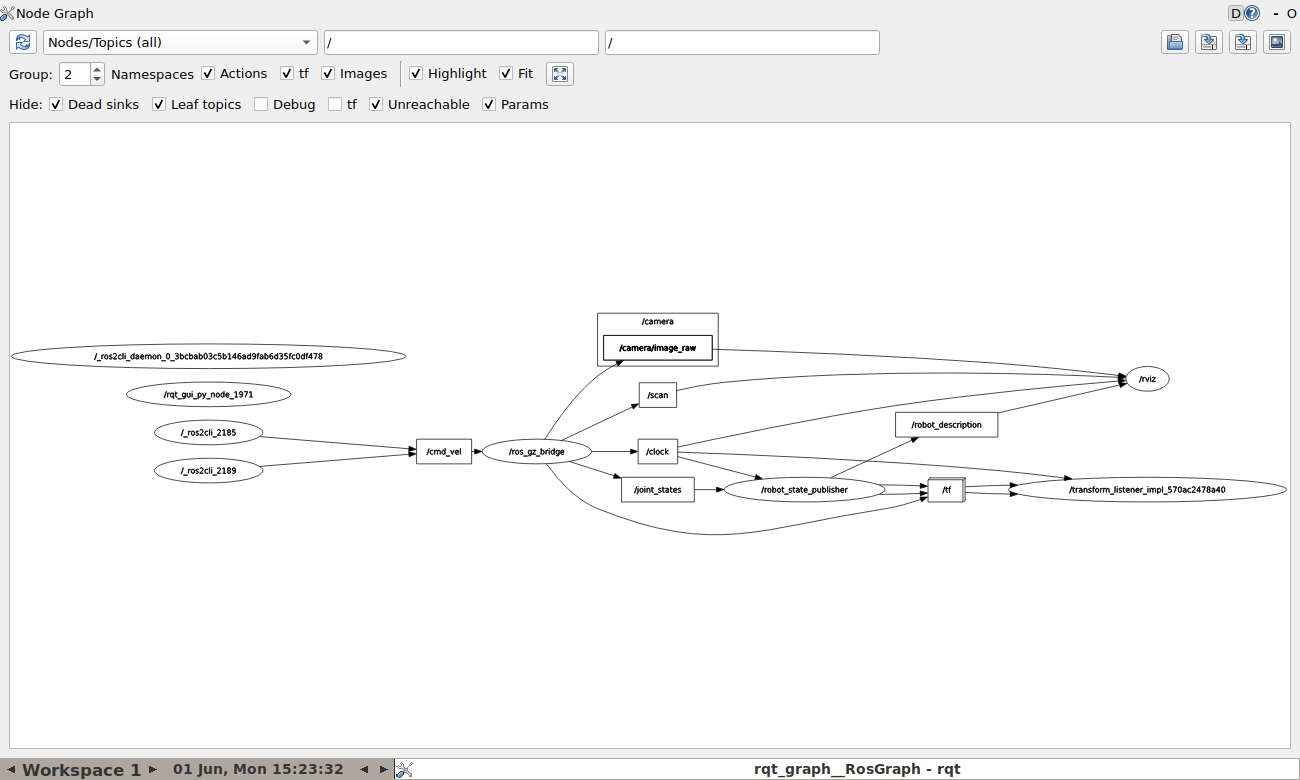This screenshot has height=780, width=1300.
Task: Select the /rviz node
Action: (1147, 379)
